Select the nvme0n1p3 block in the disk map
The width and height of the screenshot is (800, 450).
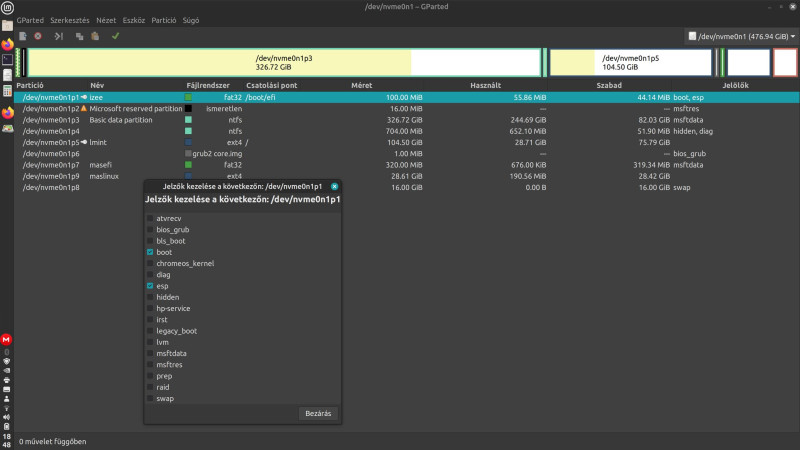pyautogui.click(x=284, y=62)
